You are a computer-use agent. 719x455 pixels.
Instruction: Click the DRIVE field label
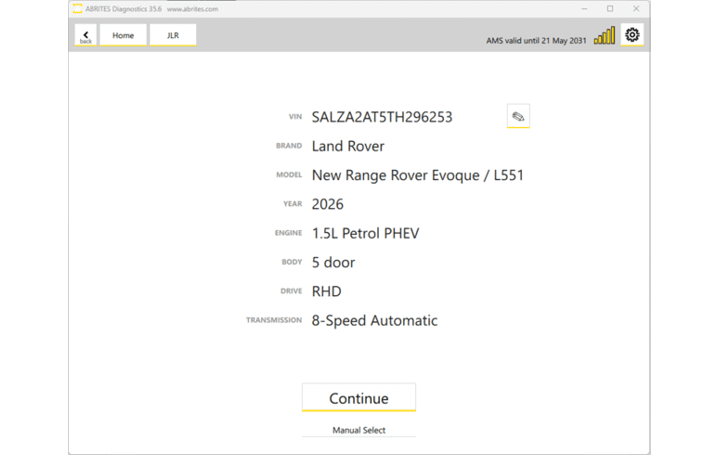tap(291, 291)
